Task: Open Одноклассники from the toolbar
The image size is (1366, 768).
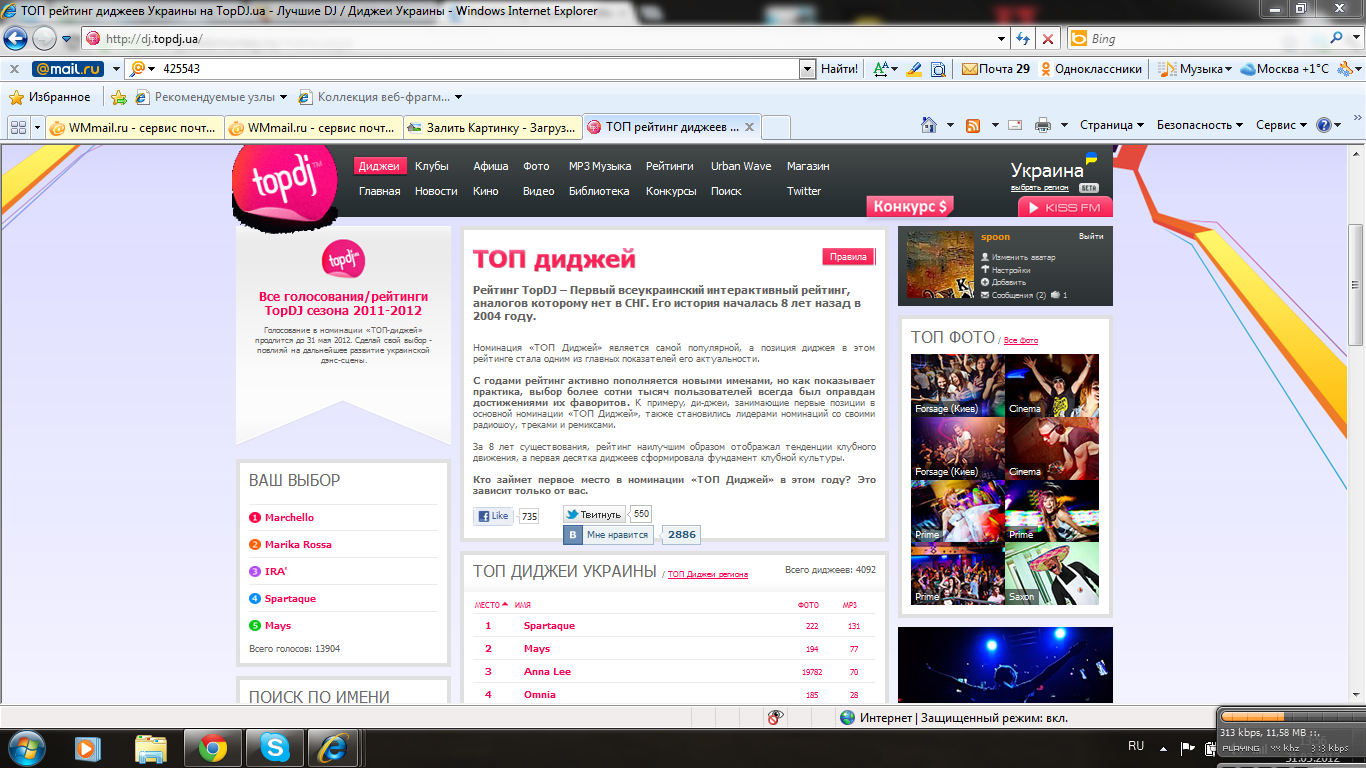Action: click(x=1091, y=69)
